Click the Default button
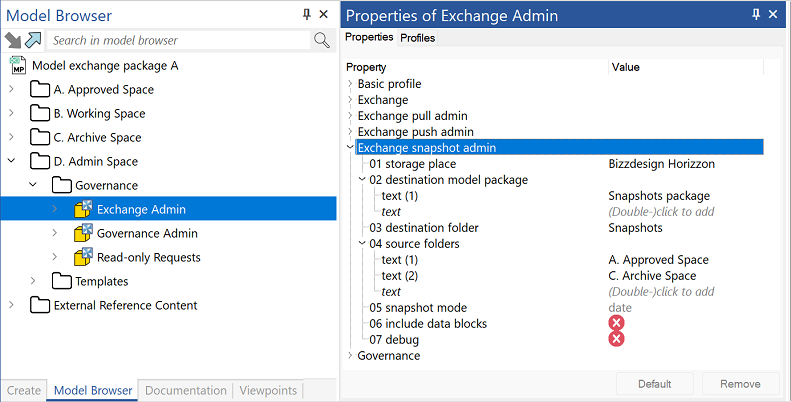The image size is (791, 402). [x=654, y=384]
